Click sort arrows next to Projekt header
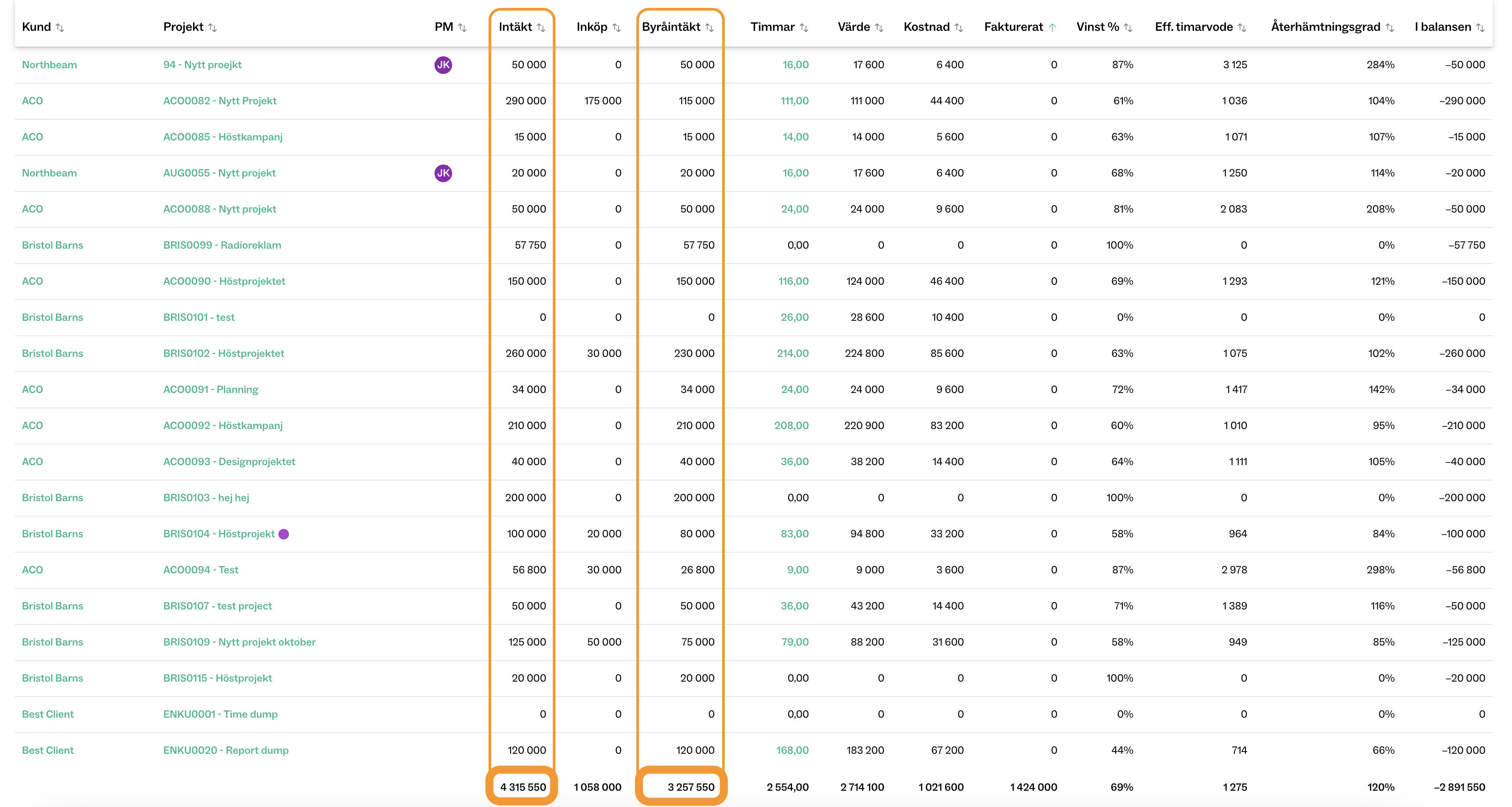 (212, 28)
